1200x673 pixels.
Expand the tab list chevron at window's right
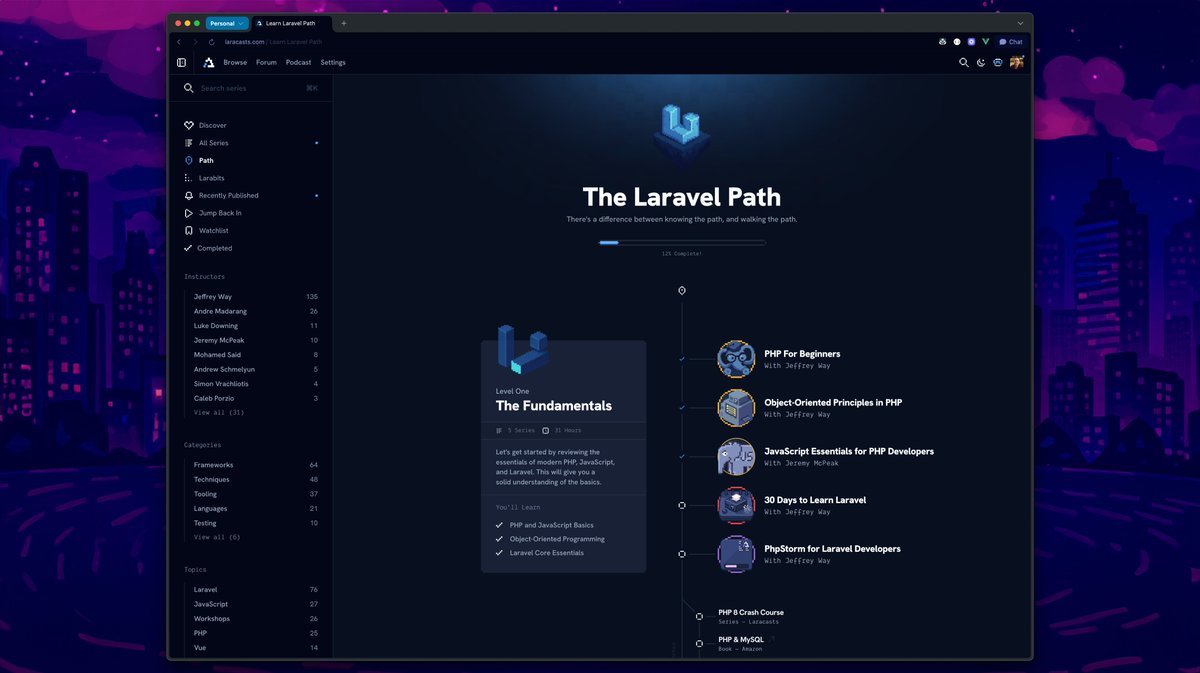(x=1020, y=23)
